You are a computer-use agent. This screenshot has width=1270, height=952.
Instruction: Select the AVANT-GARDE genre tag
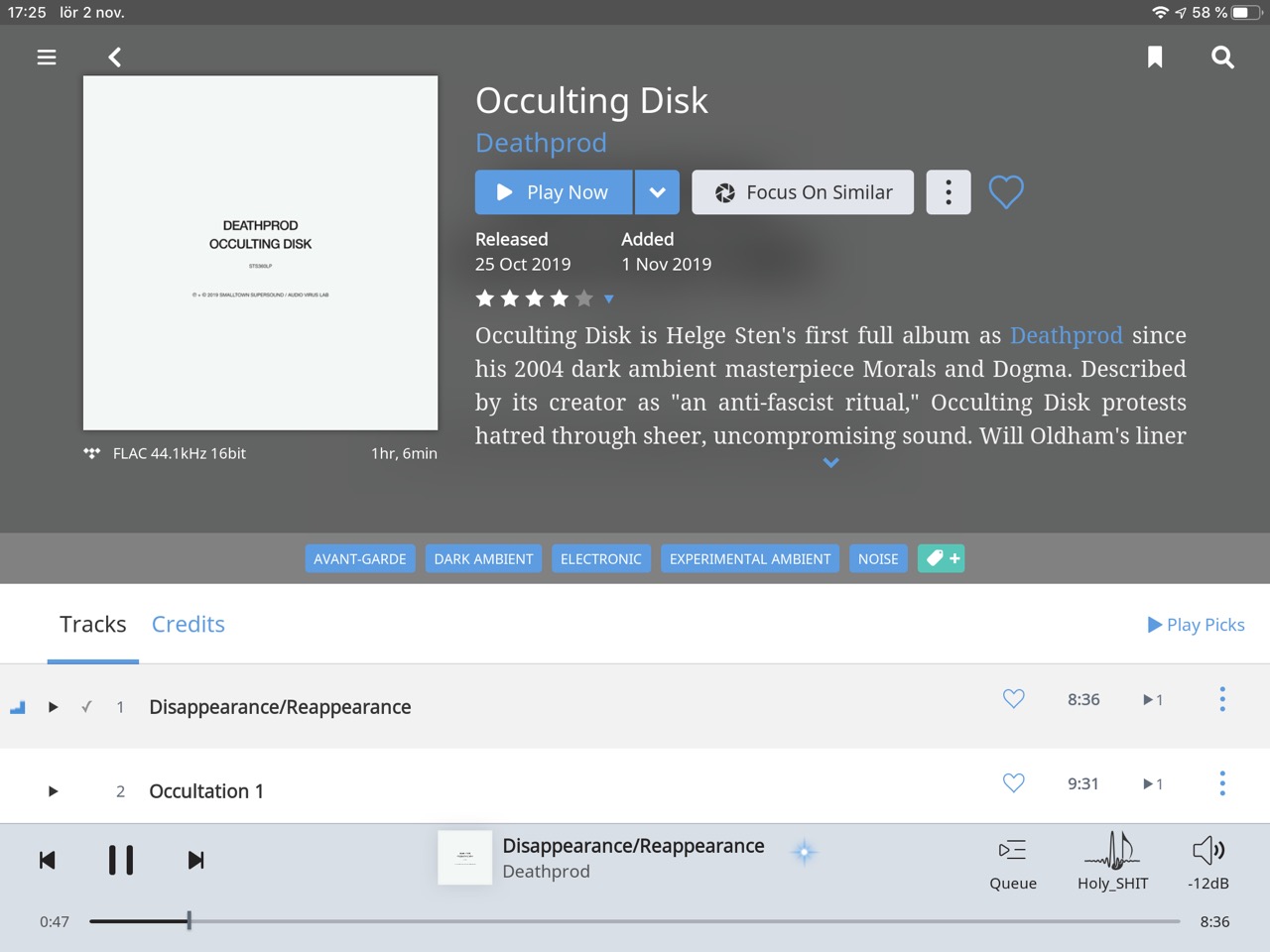(360, 559)
